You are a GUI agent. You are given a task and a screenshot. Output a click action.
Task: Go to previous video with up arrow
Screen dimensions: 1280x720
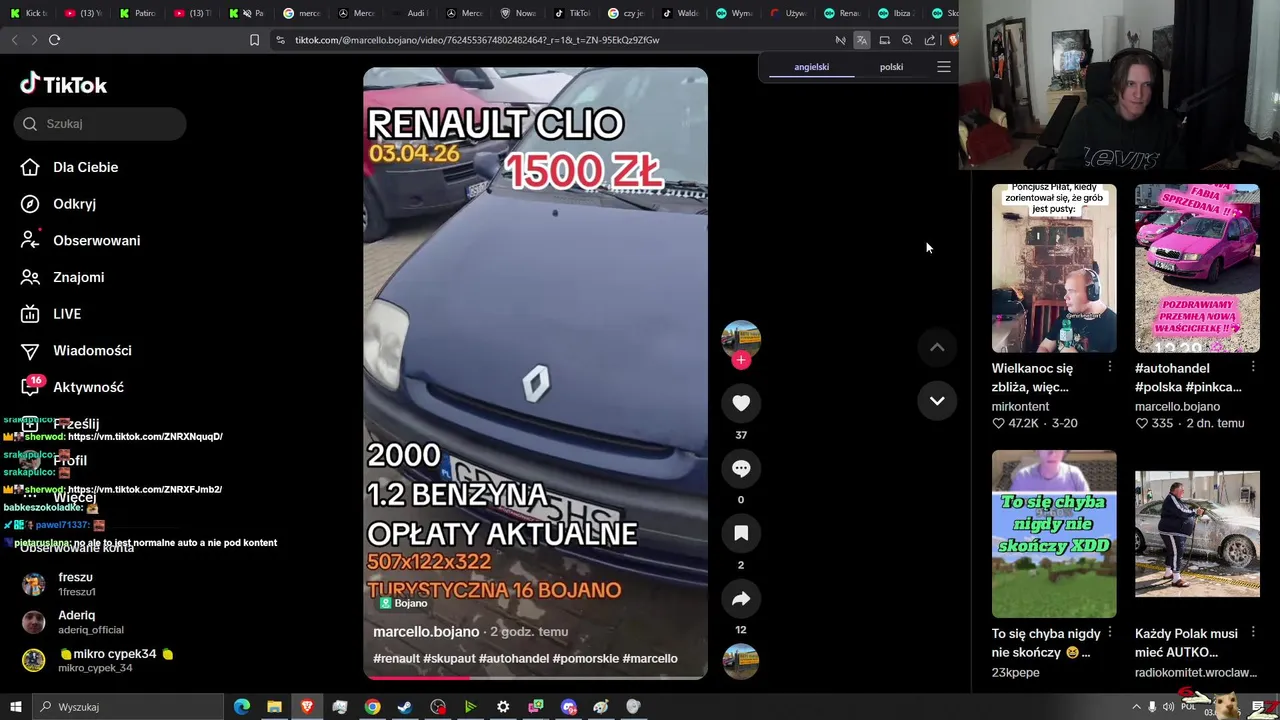[937, 347]
